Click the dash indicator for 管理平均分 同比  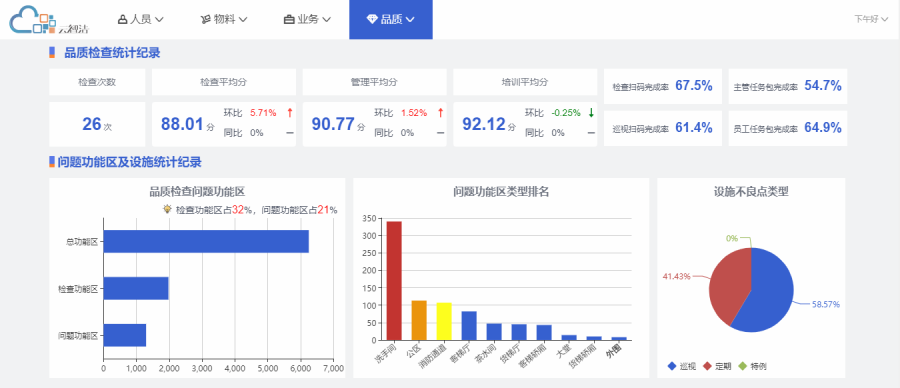click(440, 133)
